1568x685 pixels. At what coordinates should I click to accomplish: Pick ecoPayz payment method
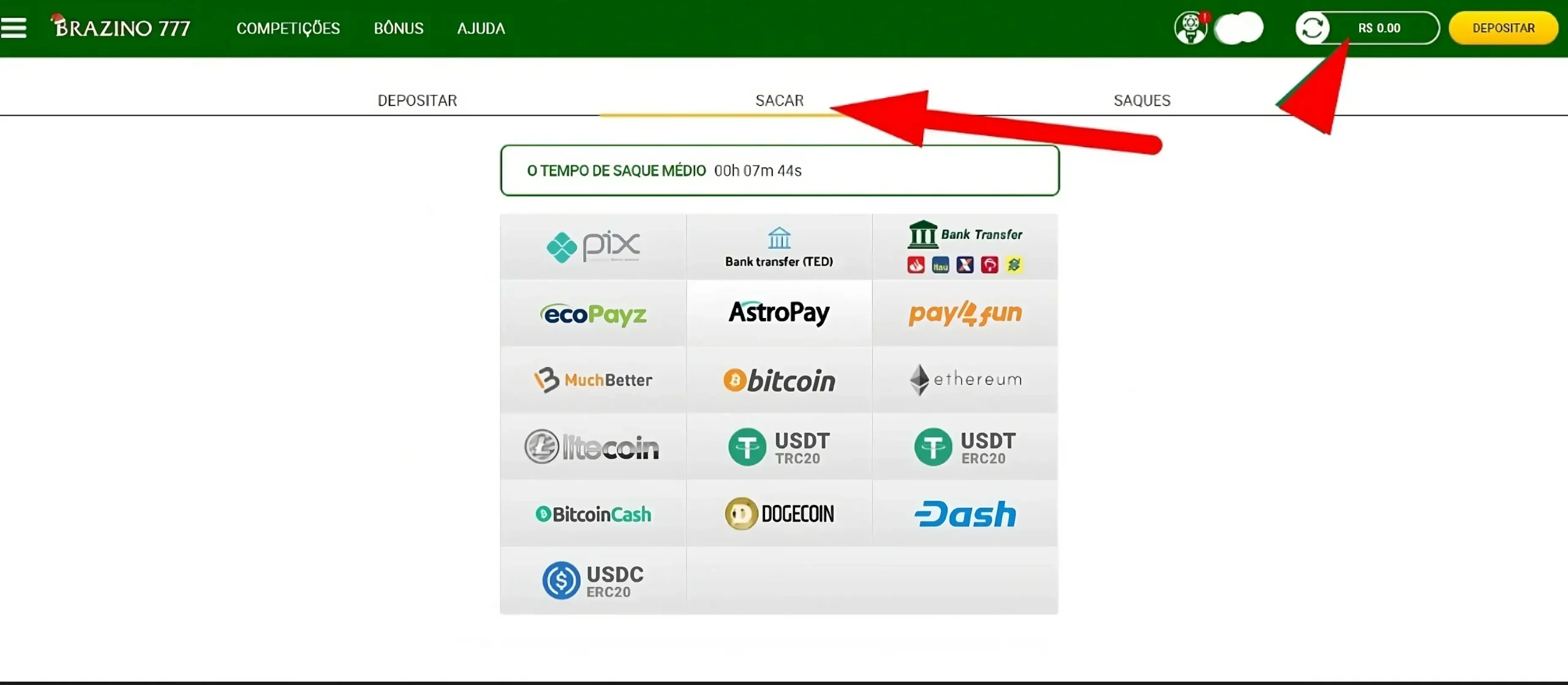[593, 314]
